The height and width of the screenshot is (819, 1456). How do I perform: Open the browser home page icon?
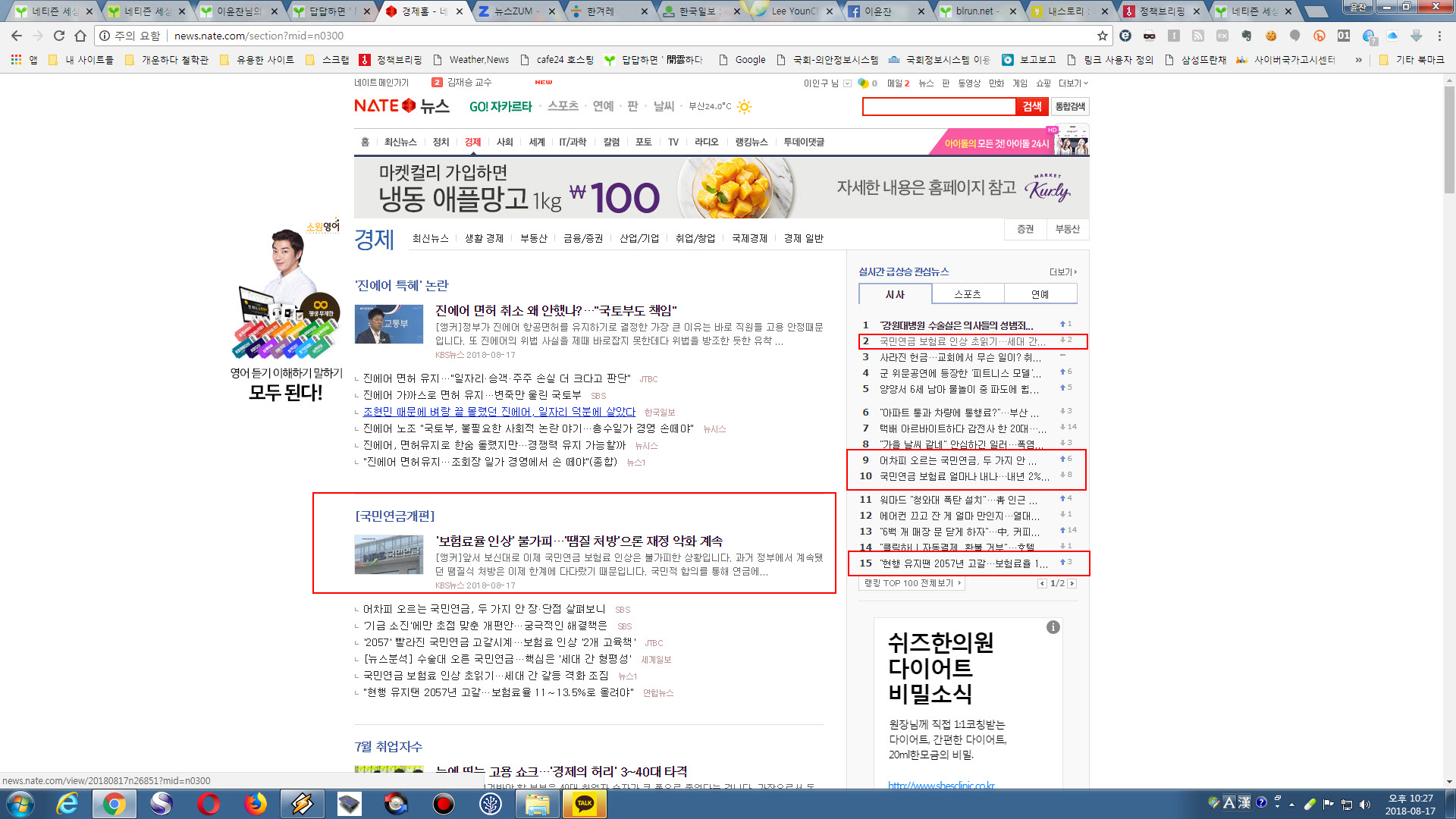point(80,36)
